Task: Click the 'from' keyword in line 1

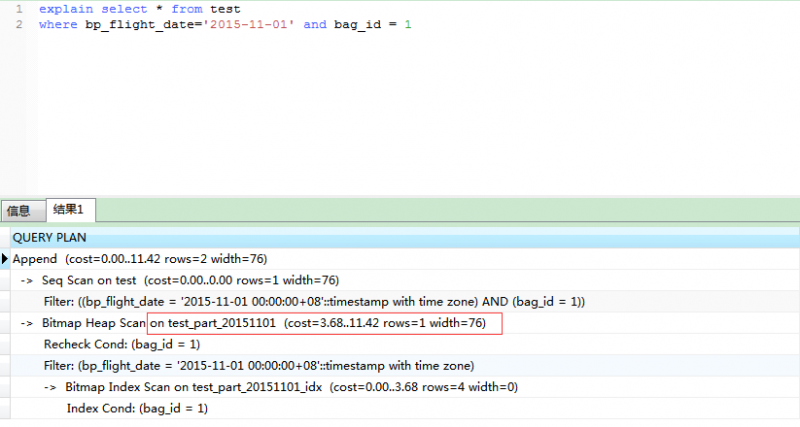Action: tap(187, 9)
